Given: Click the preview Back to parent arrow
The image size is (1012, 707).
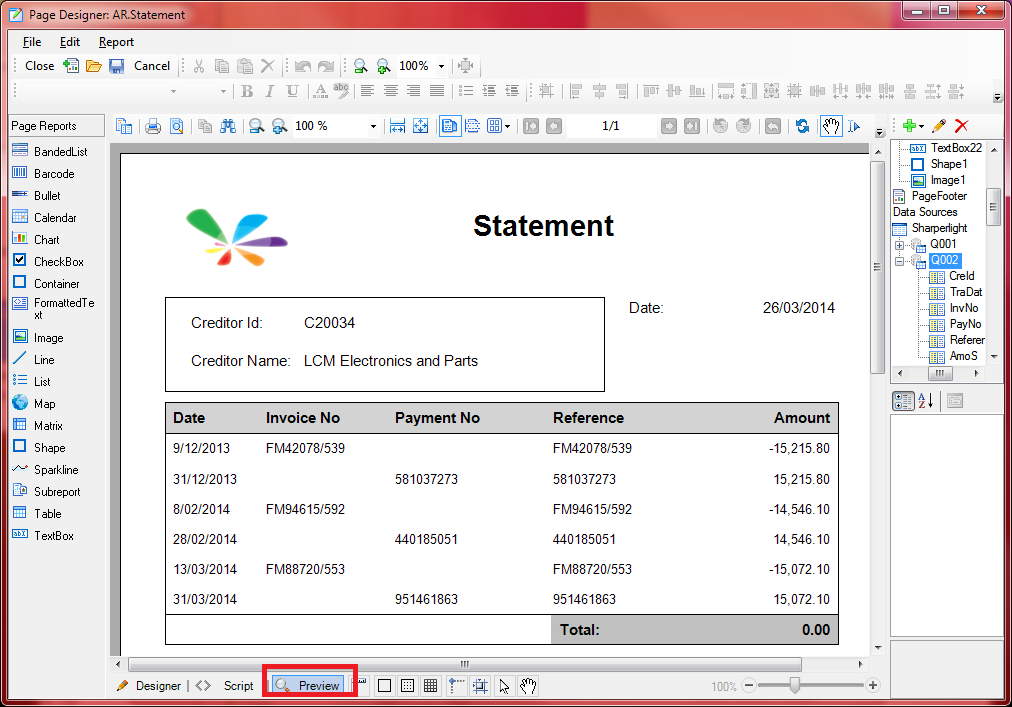Looking at the screenshot, I should 773,127.
